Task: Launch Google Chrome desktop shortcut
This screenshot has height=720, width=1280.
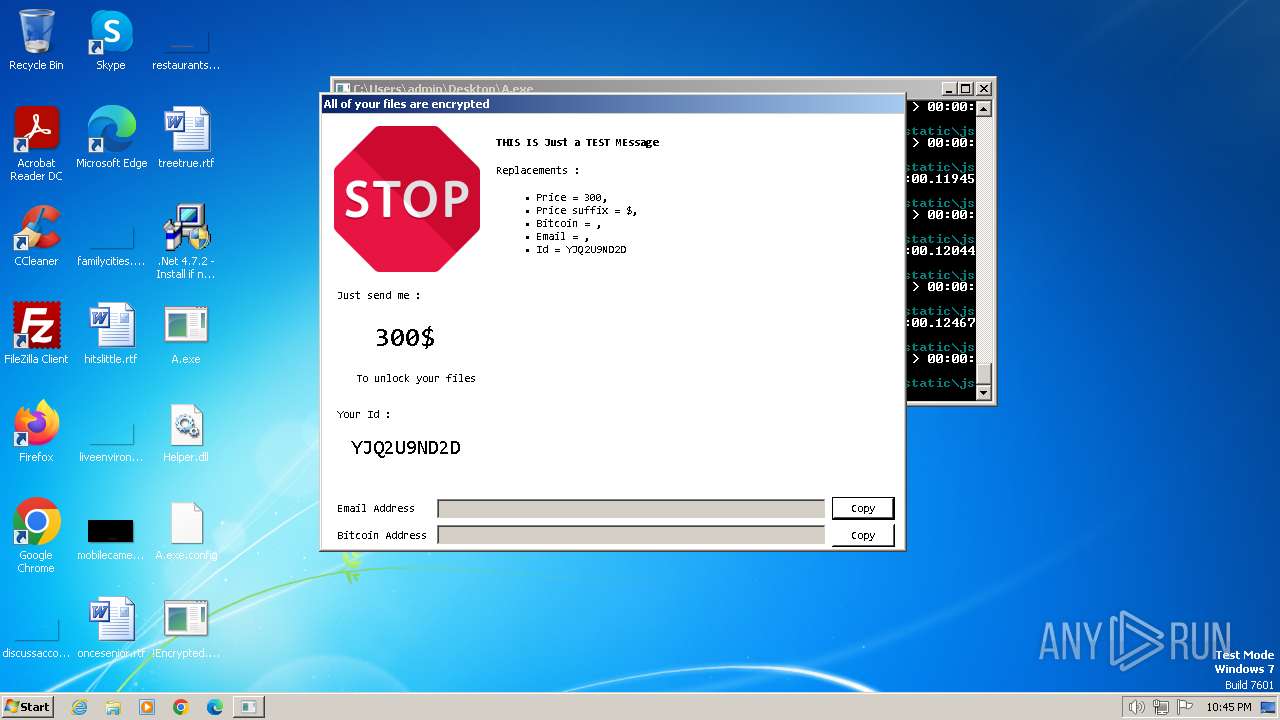Action: coord(36,535)
